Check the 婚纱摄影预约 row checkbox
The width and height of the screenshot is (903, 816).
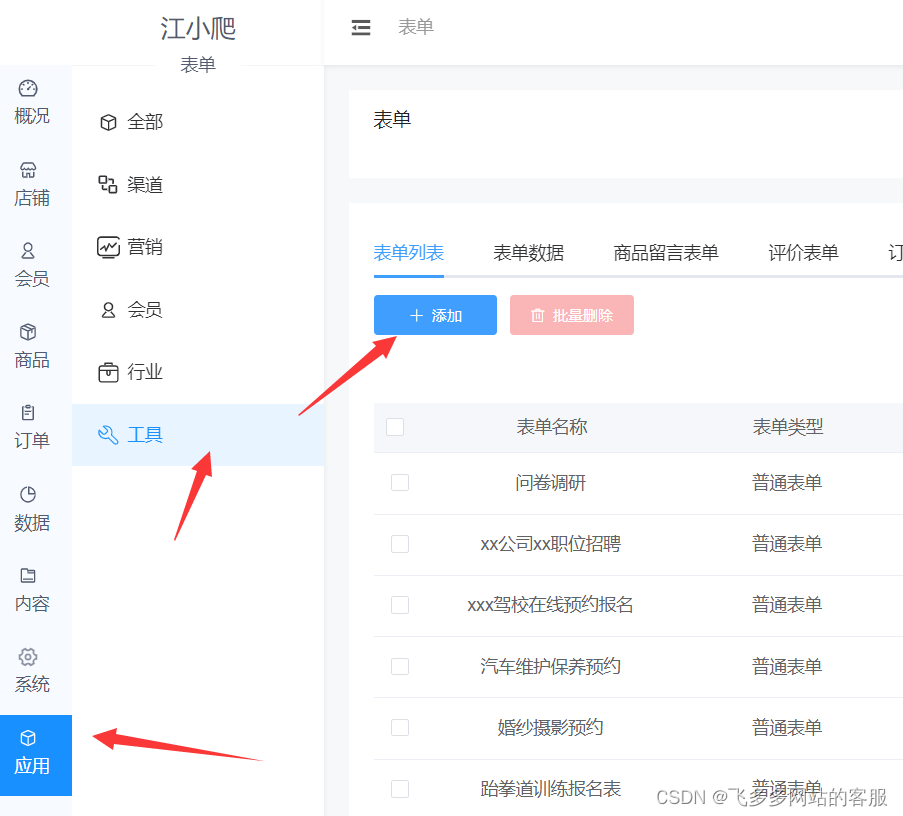400,727
